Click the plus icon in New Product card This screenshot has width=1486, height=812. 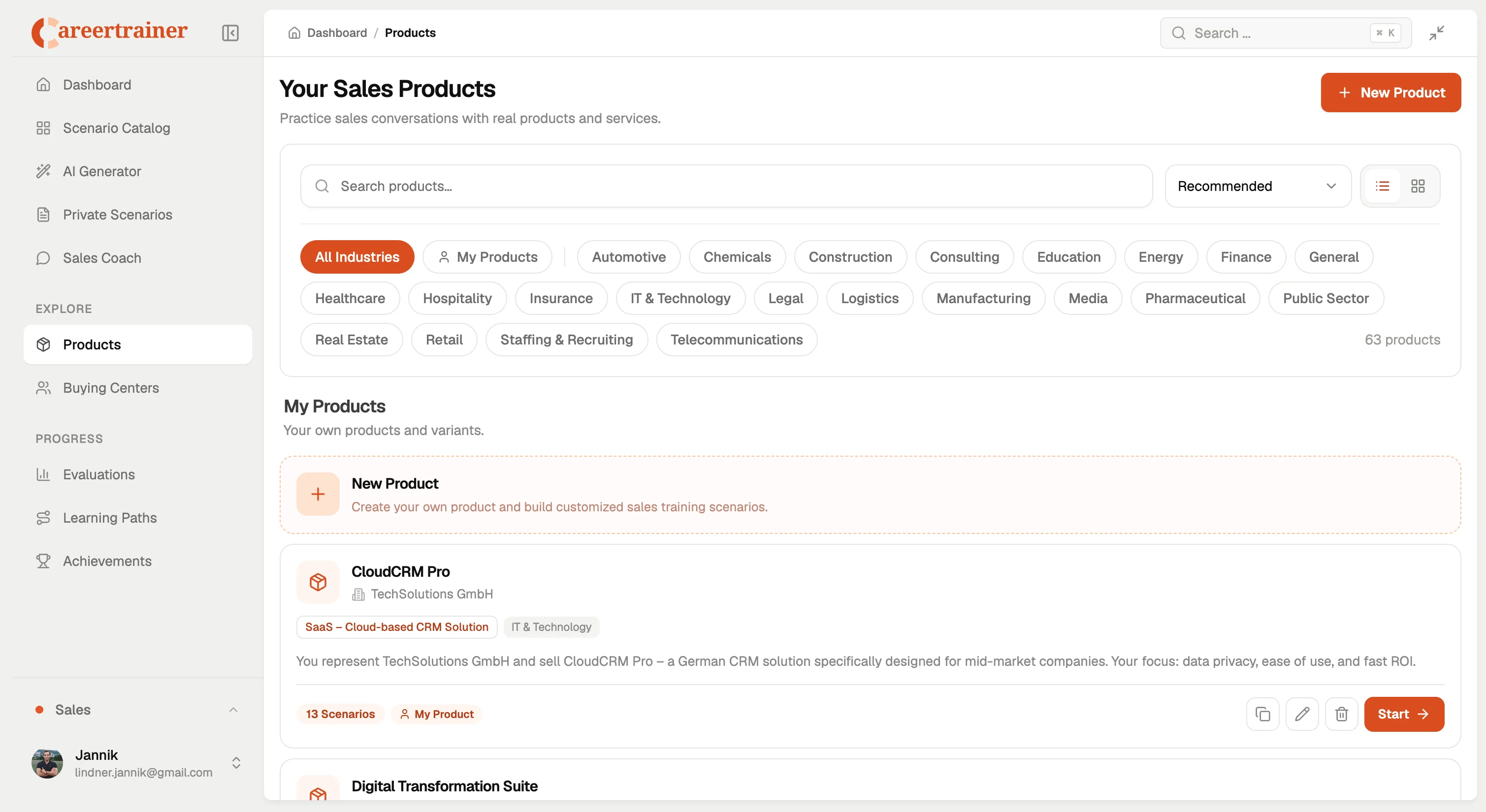[318, 494]
